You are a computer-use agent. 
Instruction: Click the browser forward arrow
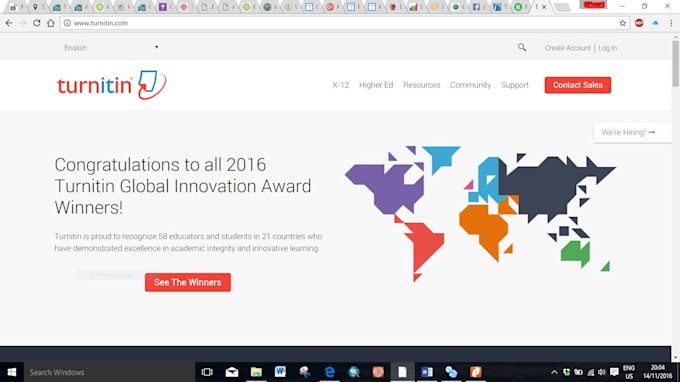pos(23,23)
